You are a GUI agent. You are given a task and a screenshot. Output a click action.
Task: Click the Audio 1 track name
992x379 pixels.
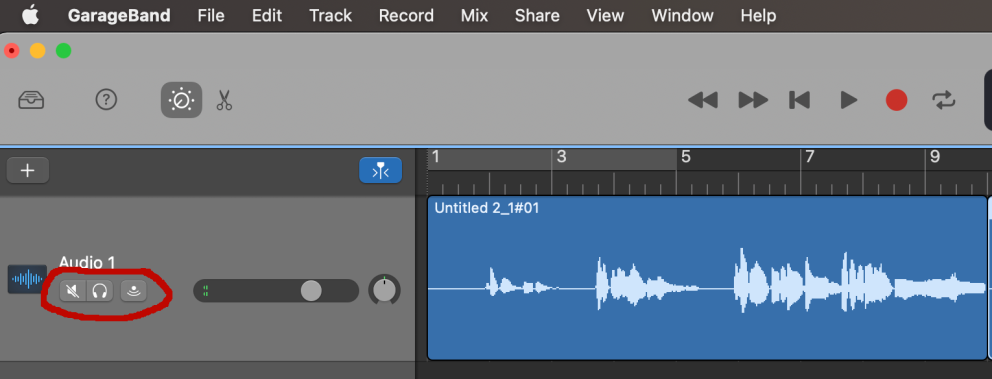[87, 262]
